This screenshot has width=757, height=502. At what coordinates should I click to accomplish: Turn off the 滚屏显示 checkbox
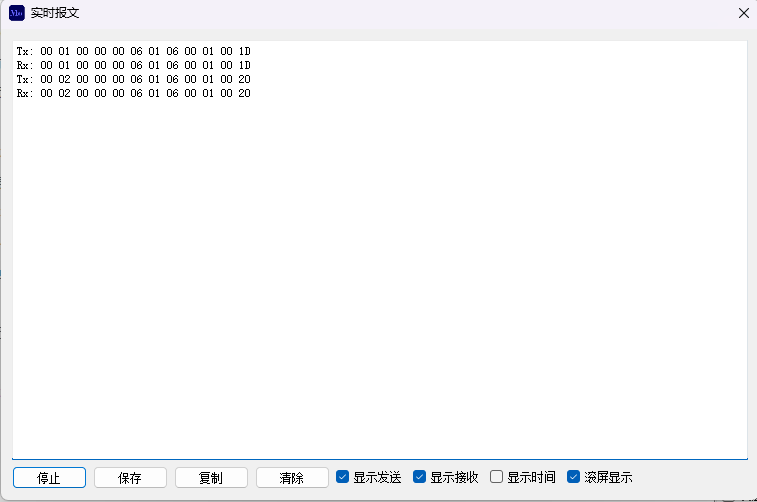[574, 477]
